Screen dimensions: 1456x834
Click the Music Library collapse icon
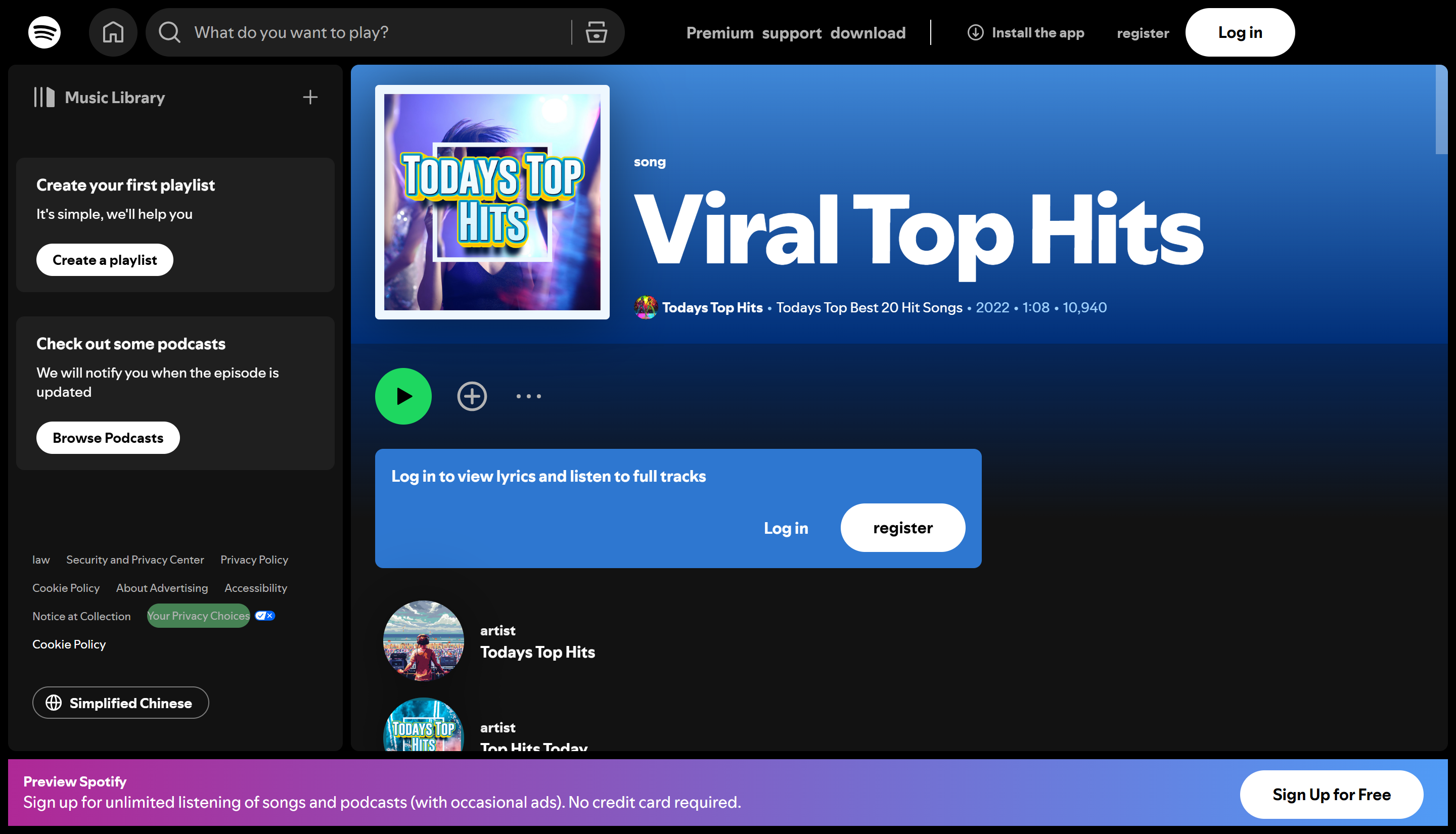pos(44,98)
